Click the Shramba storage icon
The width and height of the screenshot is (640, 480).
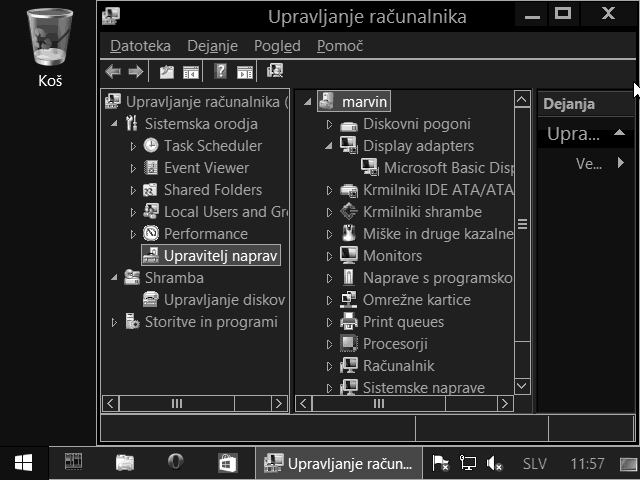click(132, 278)
